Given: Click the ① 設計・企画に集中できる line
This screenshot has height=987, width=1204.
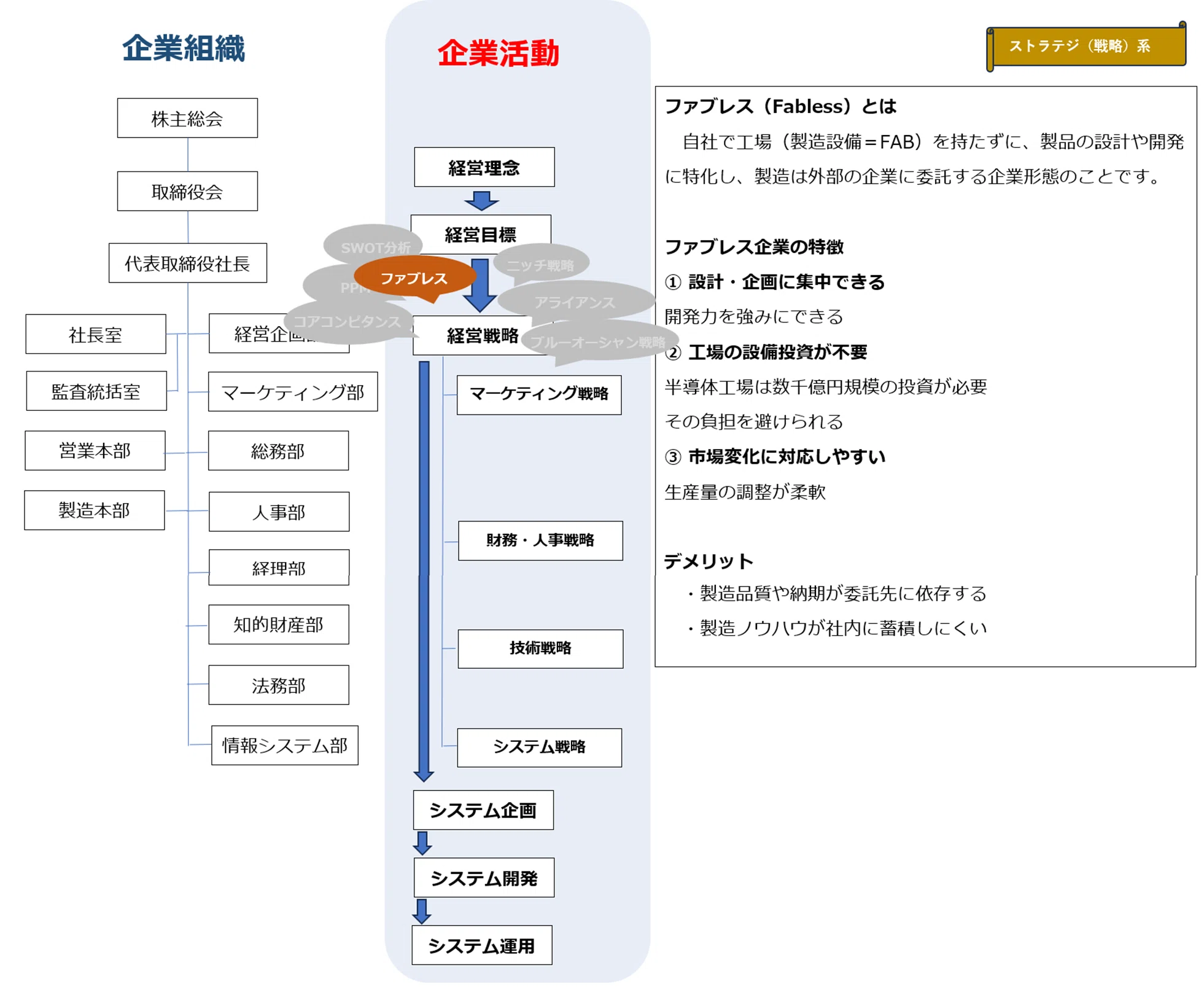Looking at the screenshot, I should [x=775, y=282].
